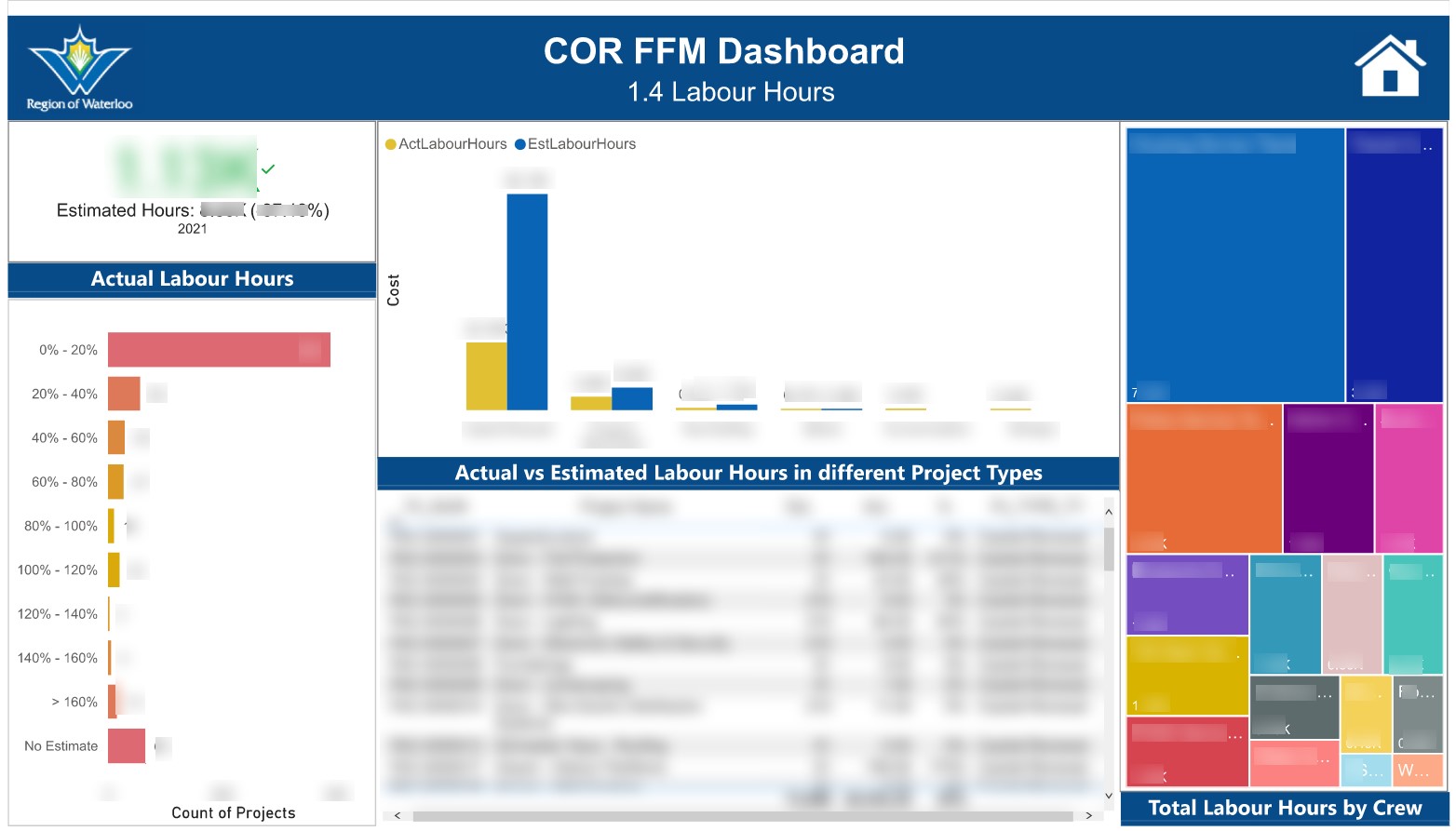The height and width of the screenshot is (831, 1456).
Task: Click the left arrow of the horizontal table scrollbar
Action: [396, 814]
